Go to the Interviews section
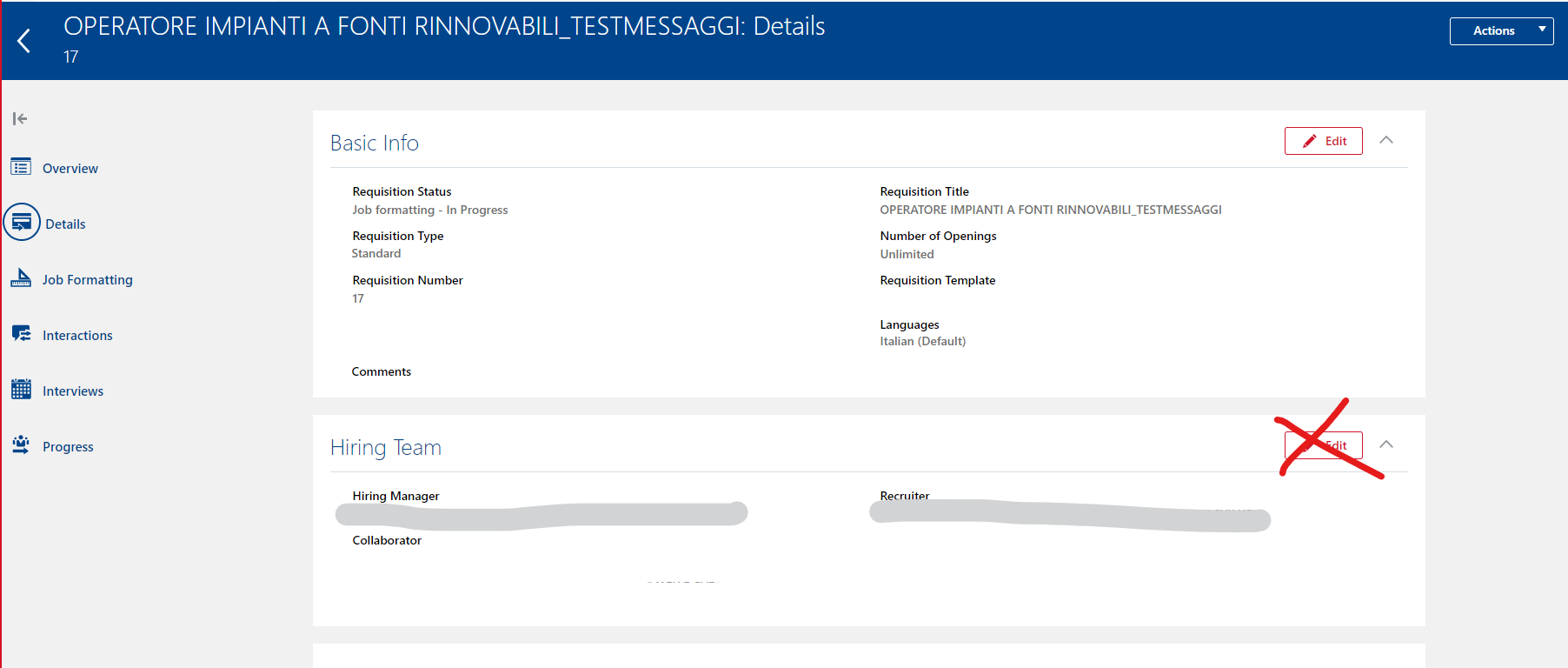This screenshot has height=668, width=1568. pos(73,391)
